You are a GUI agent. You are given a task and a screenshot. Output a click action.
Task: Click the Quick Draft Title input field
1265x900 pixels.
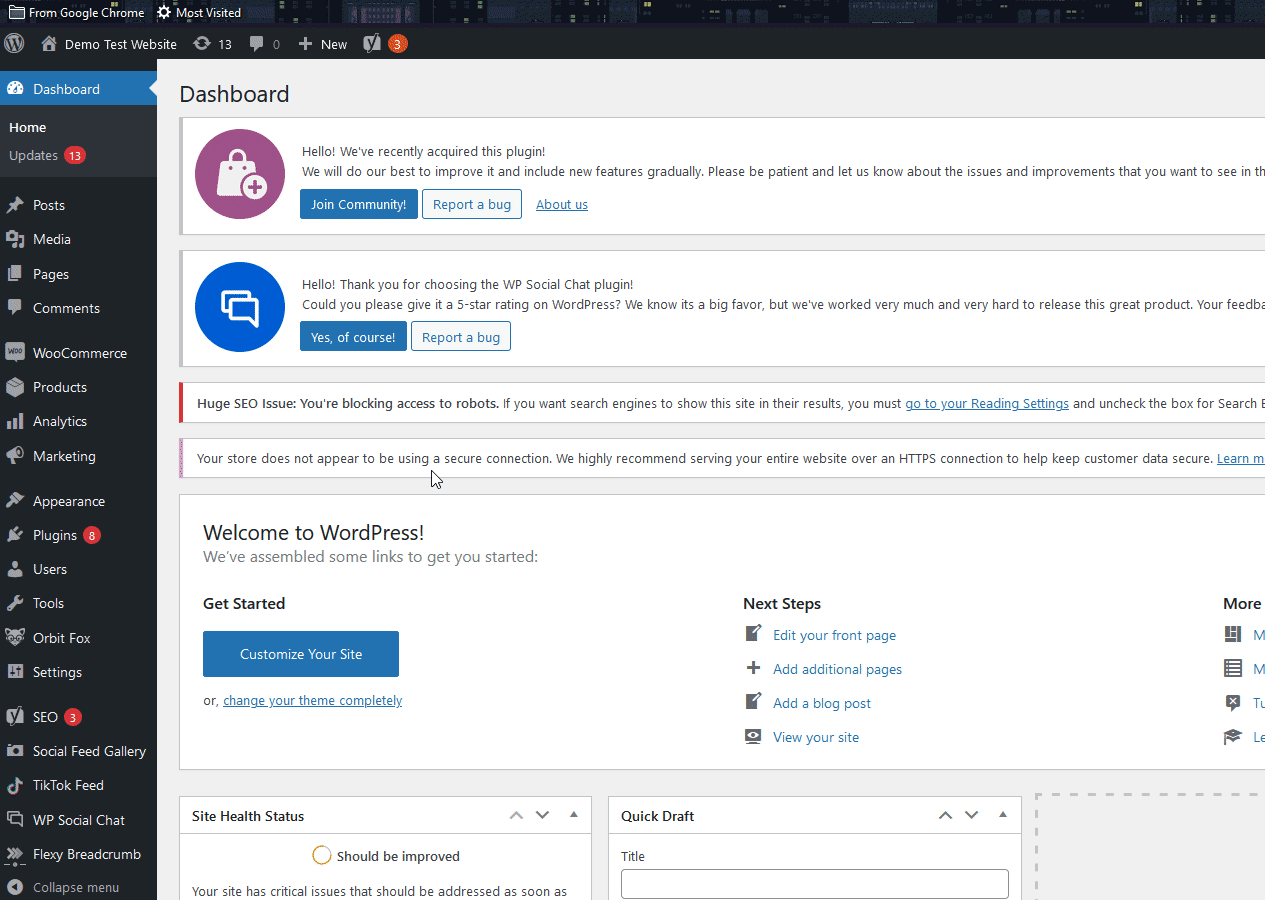click(x=815, y=884)
